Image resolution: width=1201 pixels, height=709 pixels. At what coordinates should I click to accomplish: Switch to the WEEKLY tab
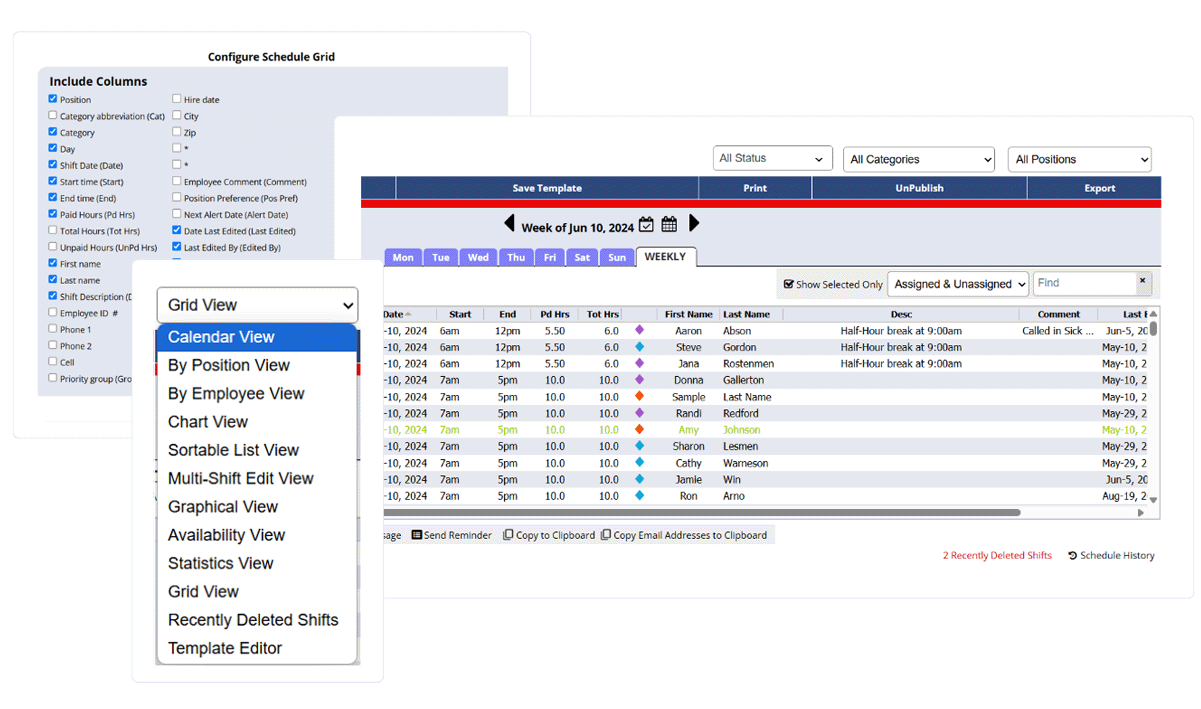pos(666,257)
